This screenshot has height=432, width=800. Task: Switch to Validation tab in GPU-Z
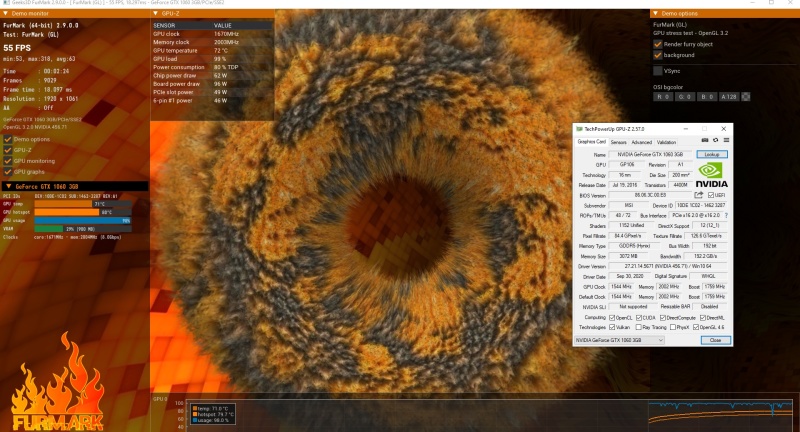tap(666, 142)
